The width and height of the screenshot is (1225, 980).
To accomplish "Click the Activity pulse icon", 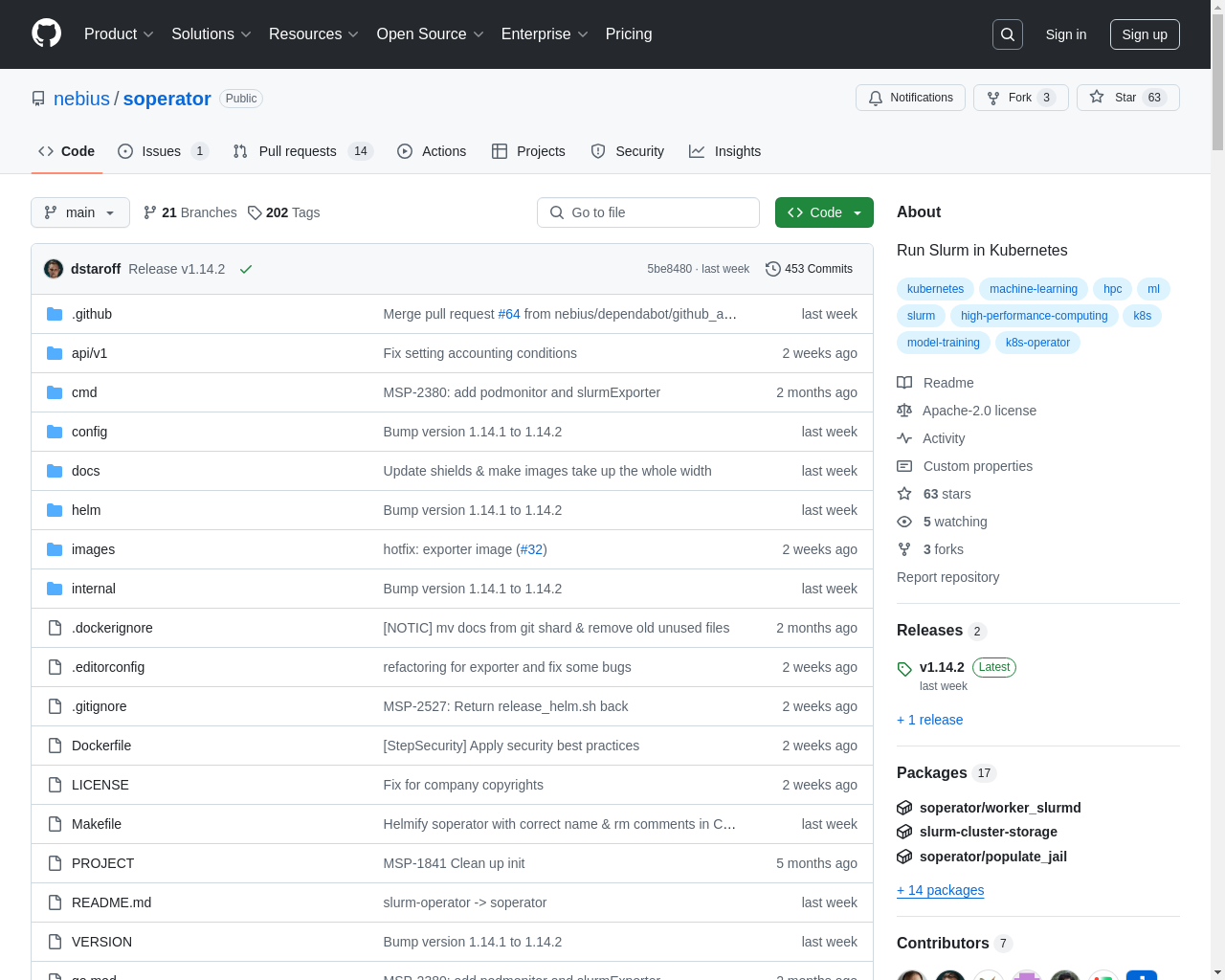I will 904,438.
